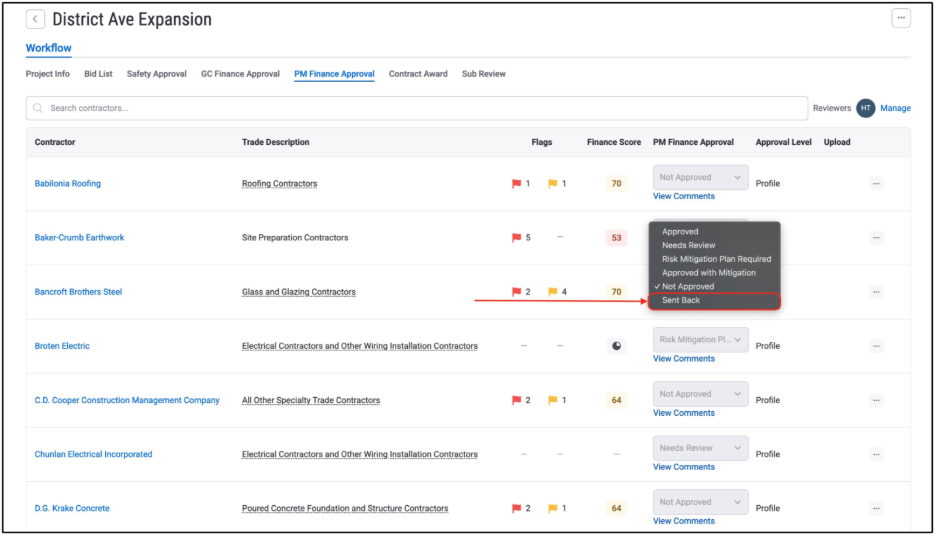Switch to the Bid List tab
The width and height of the screenshot is (936, 535).
(x=98, y=74)
